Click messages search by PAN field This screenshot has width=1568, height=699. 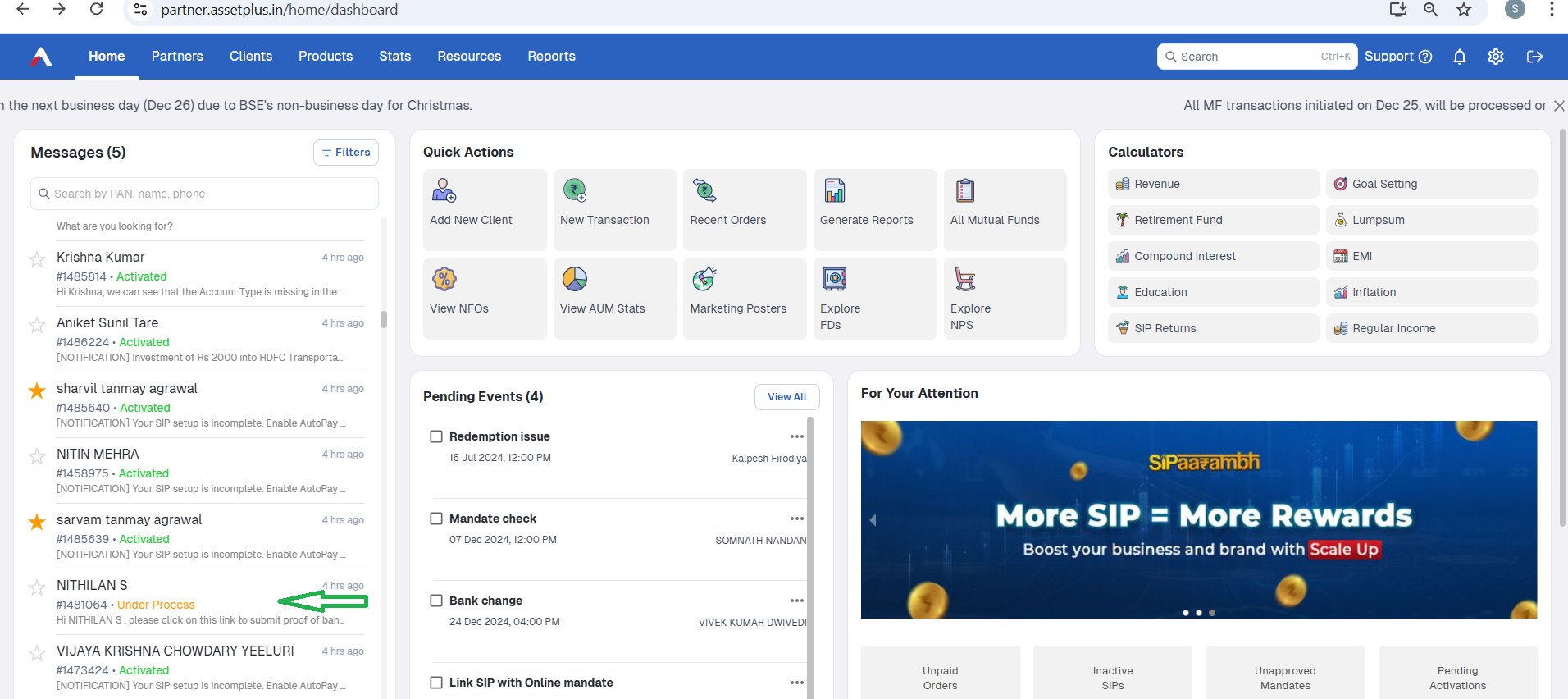coord(204,194)
